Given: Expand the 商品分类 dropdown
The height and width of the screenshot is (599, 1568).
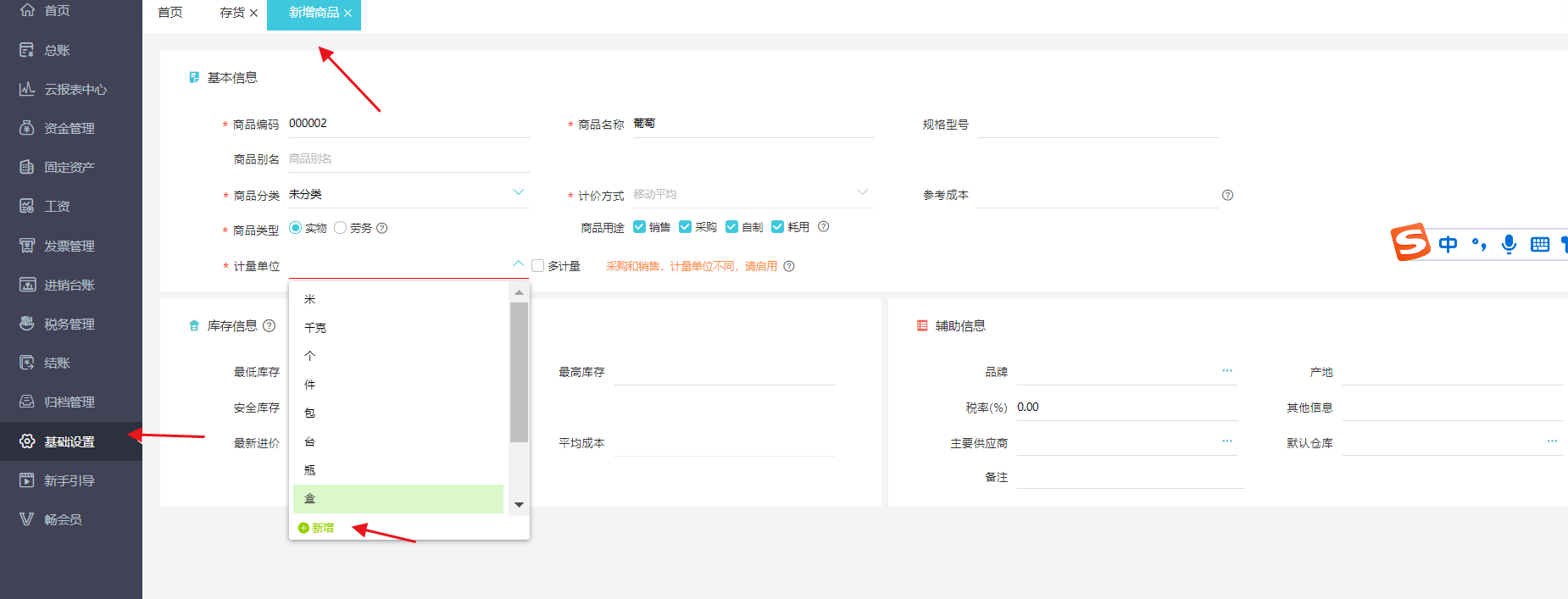Looking at the screenshot, I should click(x=518, y=193).
